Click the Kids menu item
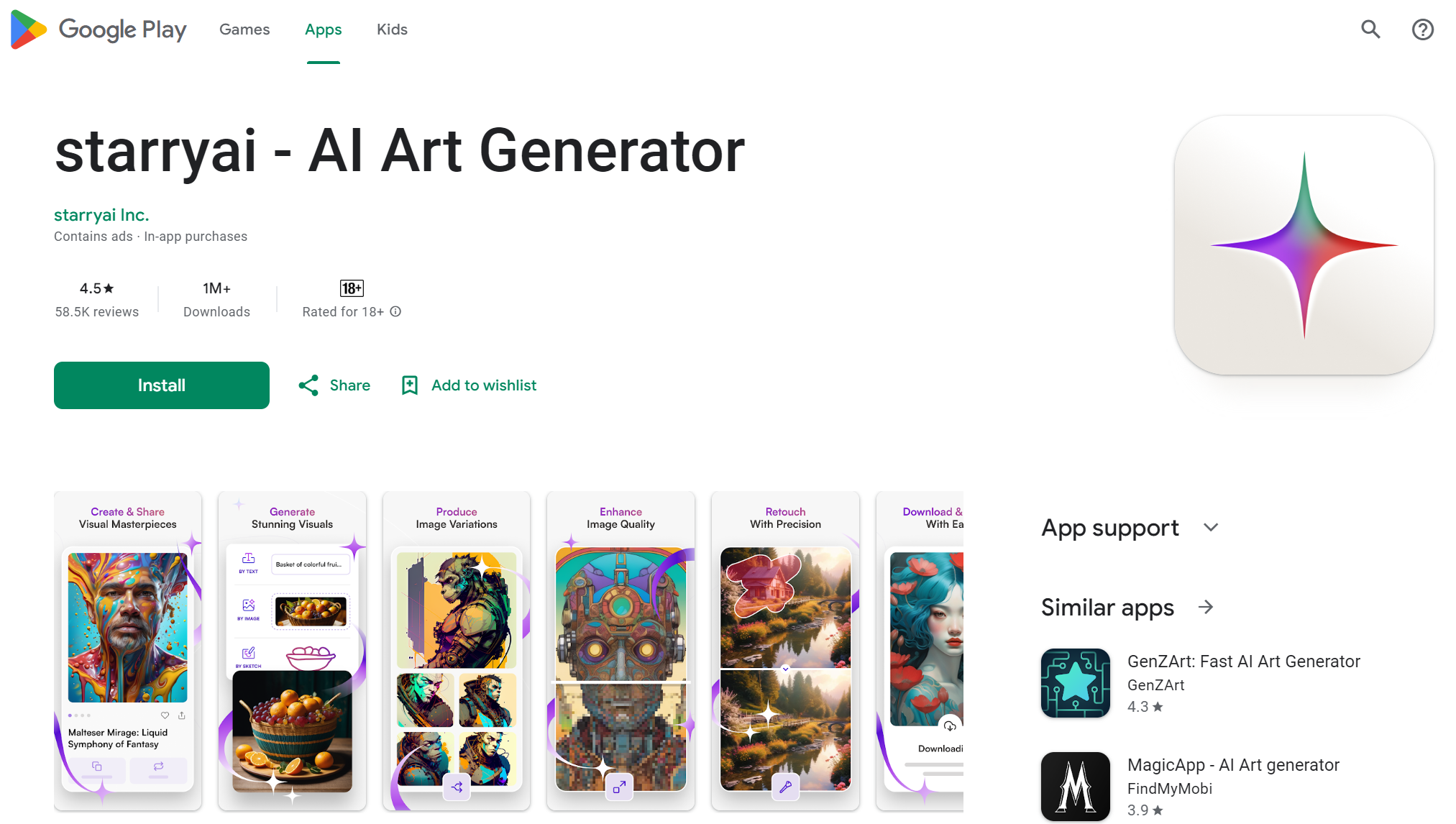This screenshot has height=824, width=1456. pyautogui.click(x=391, y=29)
